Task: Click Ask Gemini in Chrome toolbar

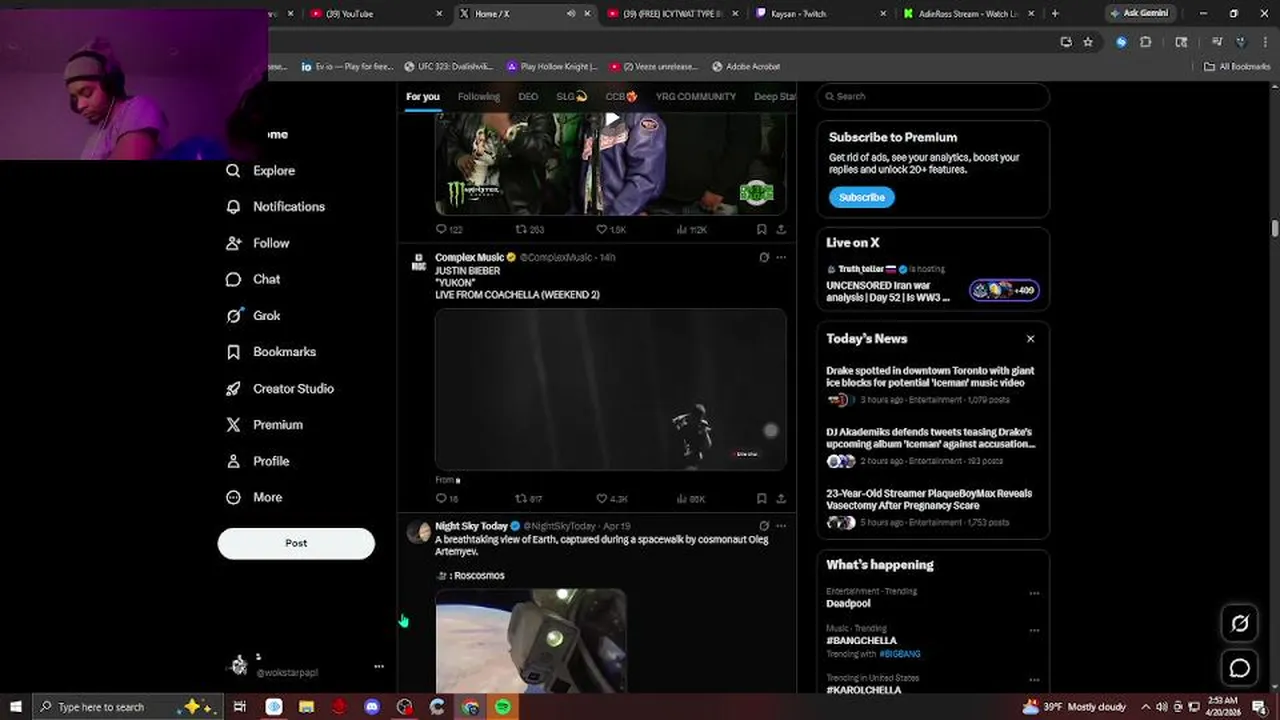Action: (x=1139, y=14)
